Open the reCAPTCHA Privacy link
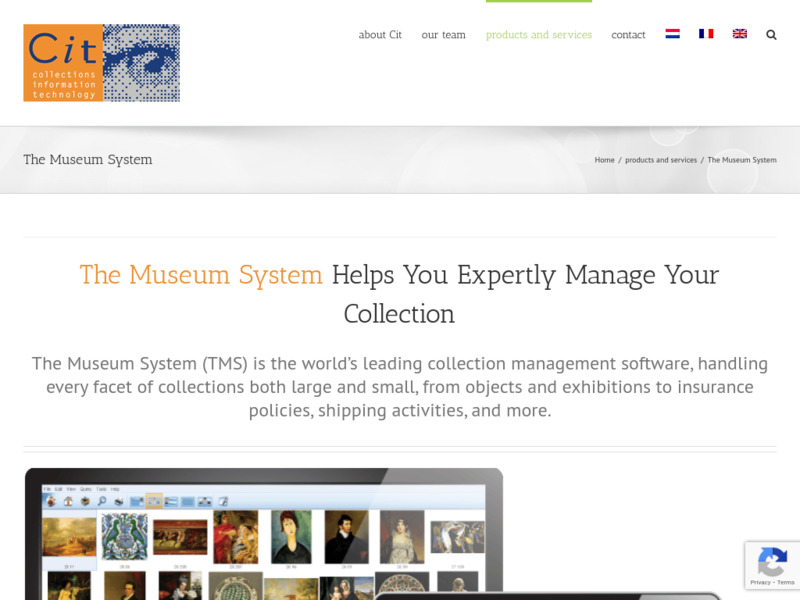 point(760,582)
